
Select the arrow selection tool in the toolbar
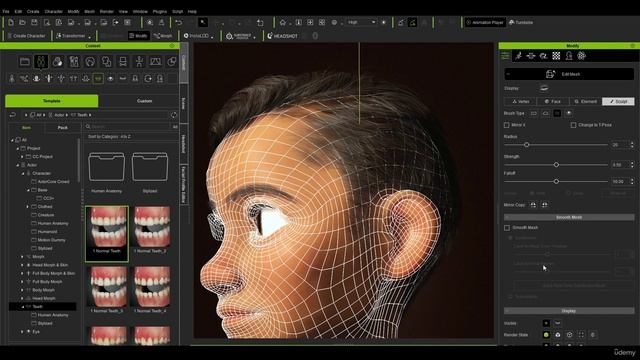click(203, 22)
